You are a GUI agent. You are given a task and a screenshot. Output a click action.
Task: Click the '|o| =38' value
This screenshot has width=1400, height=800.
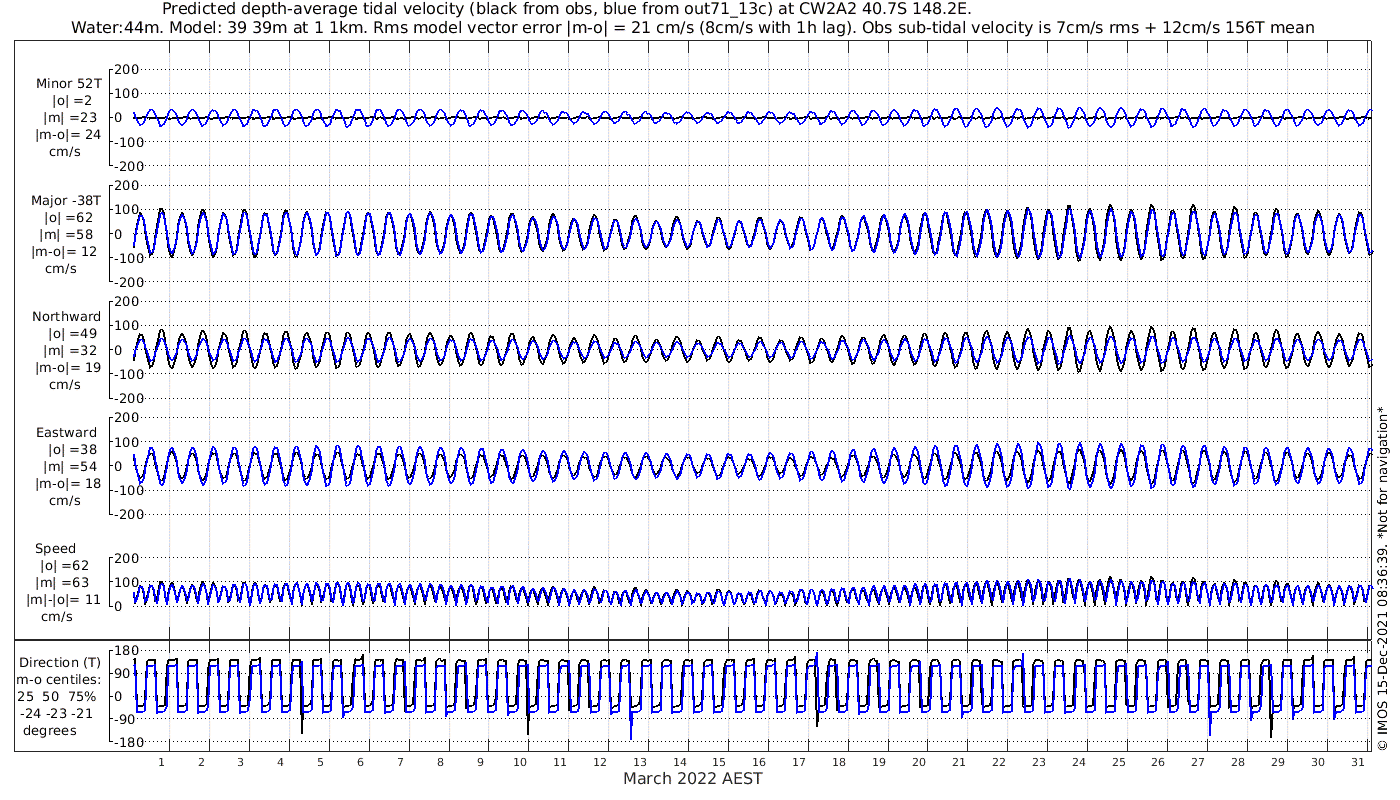72,451
